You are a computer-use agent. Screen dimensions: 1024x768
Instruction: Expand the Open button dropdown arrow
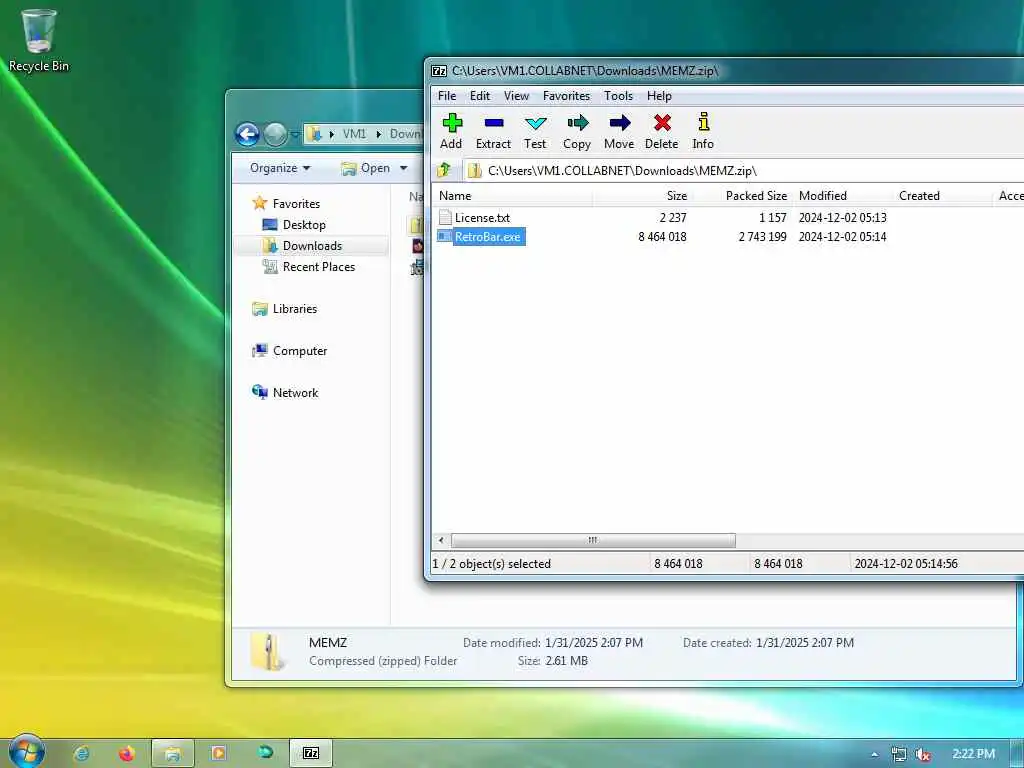pyautogui.click(x=404, y=168)
